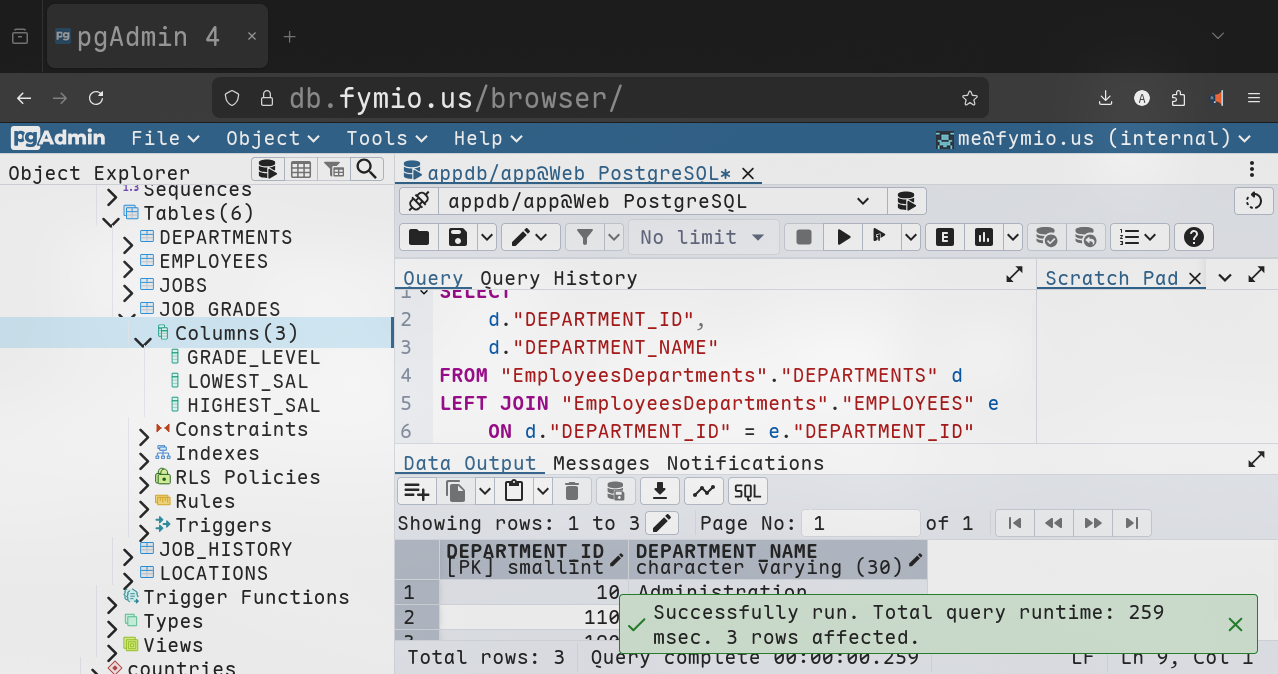Screen dimensions: 1278x674
Task: Click the Open File folder icon
Action: coord(419,237)
